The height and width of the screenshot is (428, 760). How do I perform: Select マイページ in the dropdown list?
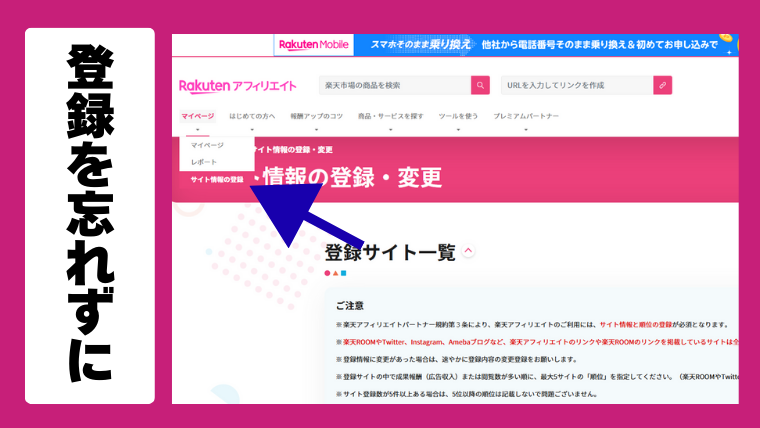coord(207,145)
